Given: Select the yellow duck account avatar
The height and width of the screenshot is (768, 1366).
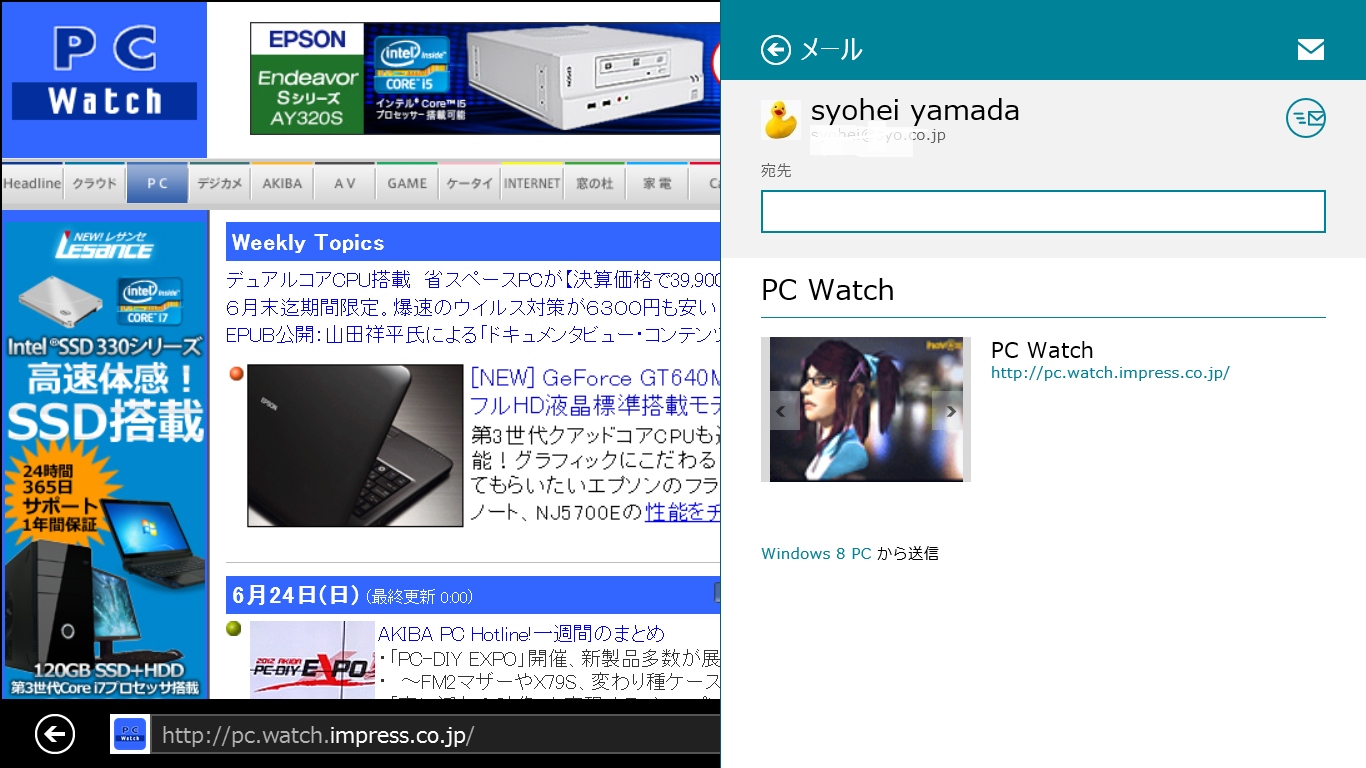Looking at the screenshot, I should click(780, 119).
